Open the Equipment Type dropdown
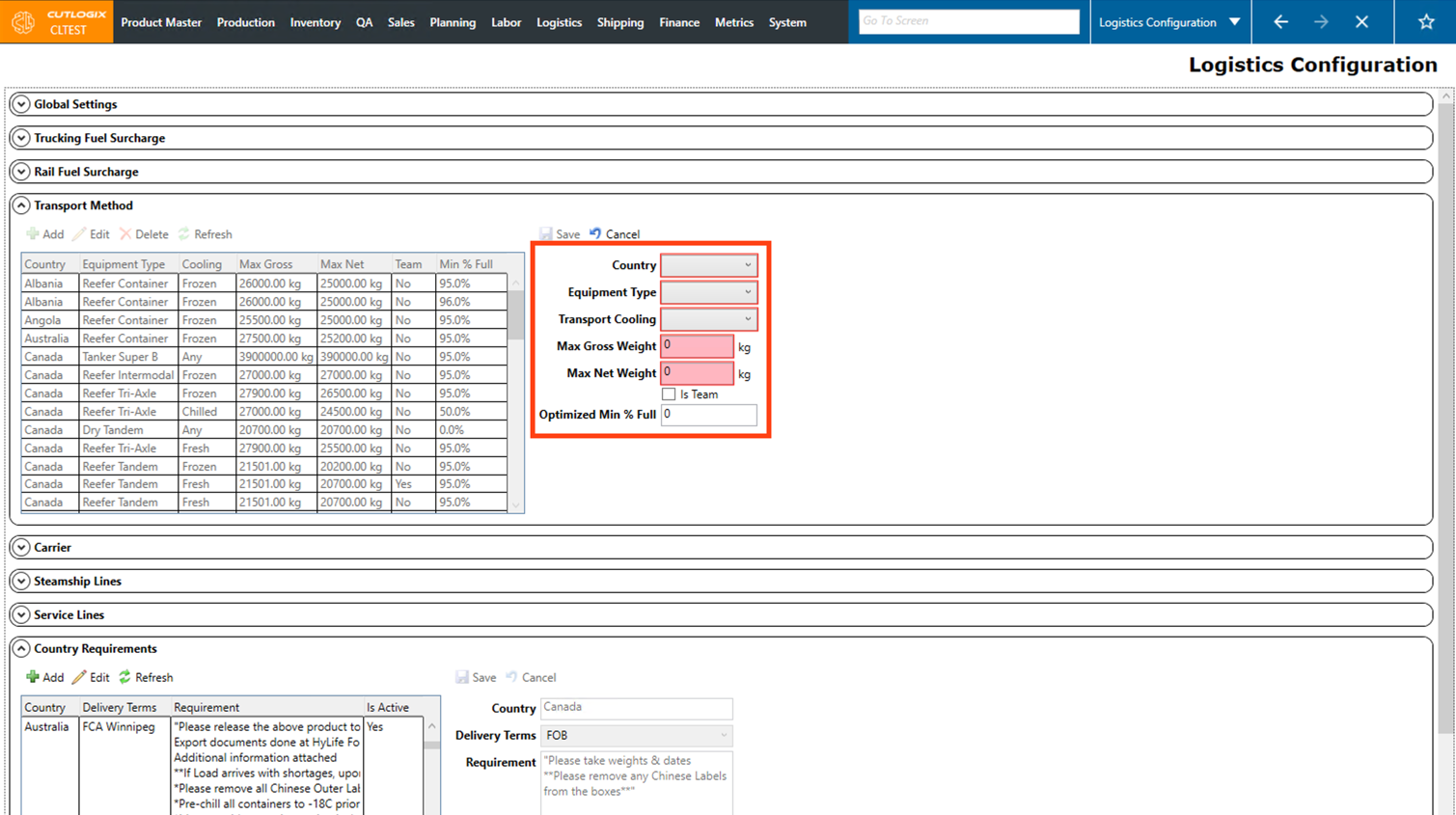This screenshot has width=1456, height=815. pyautogui.click(x=708, y=292)
